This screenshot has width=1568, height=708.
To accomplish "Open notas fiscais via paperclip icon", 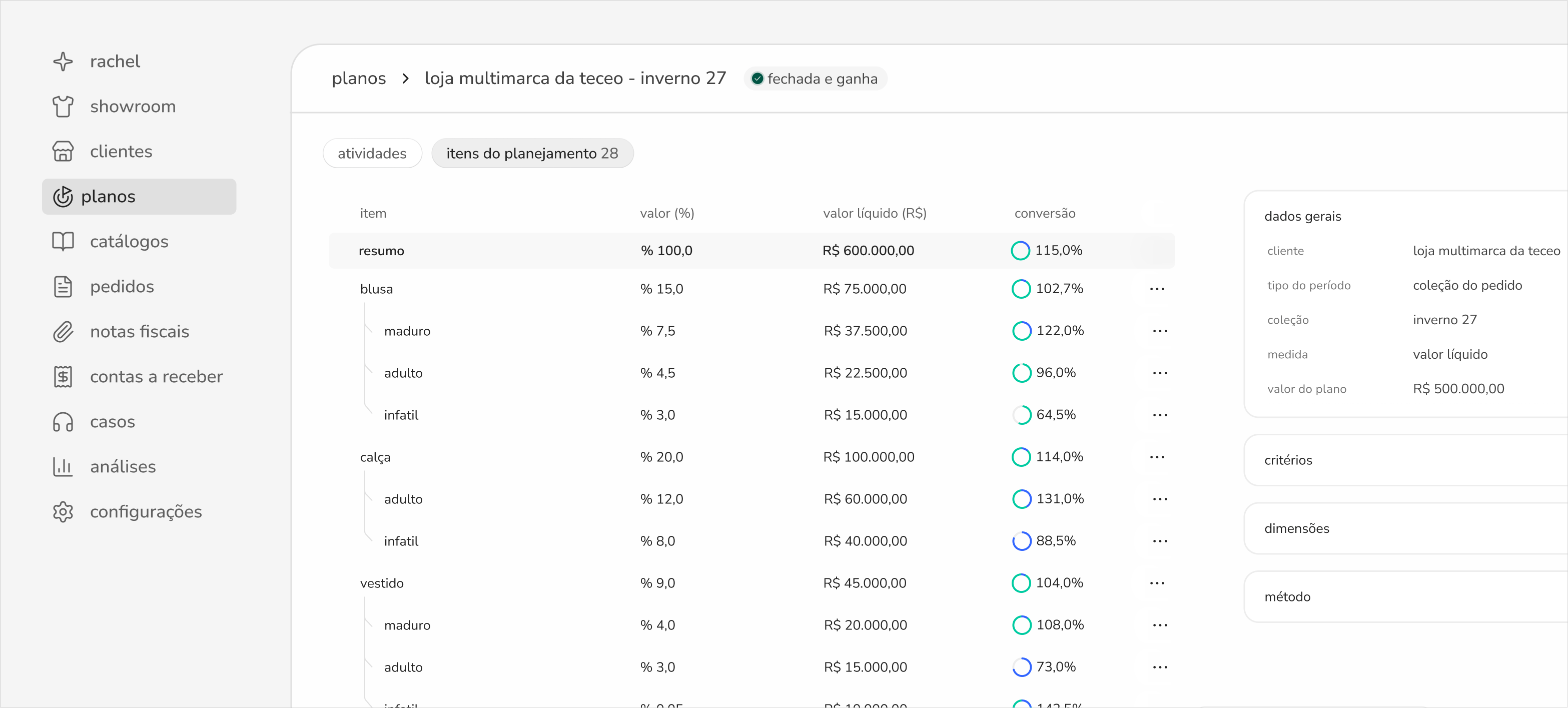I will tap(63, 332).
